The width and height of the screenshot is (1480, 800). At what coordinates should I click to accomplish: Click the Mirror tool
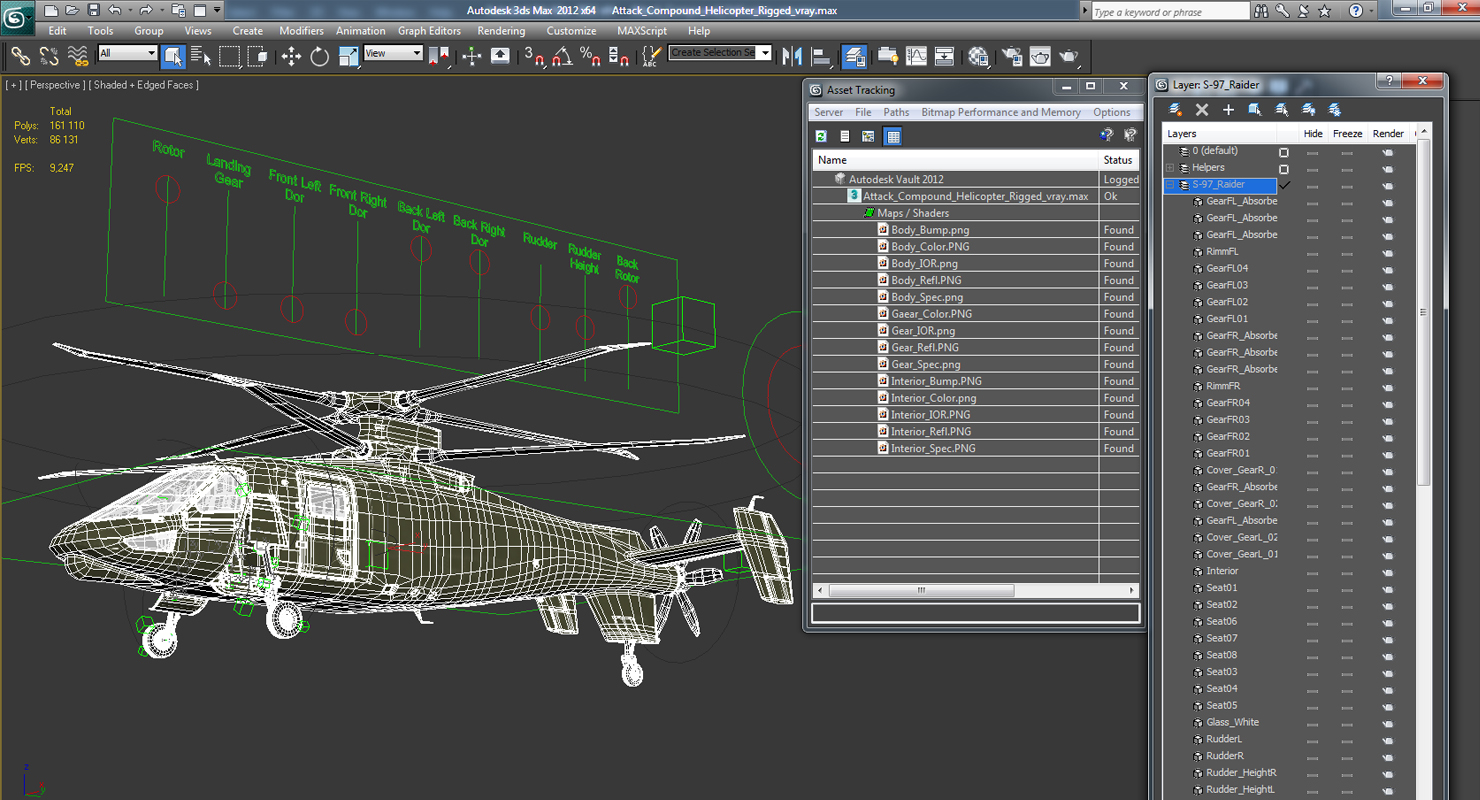click(x=792, y=56)
